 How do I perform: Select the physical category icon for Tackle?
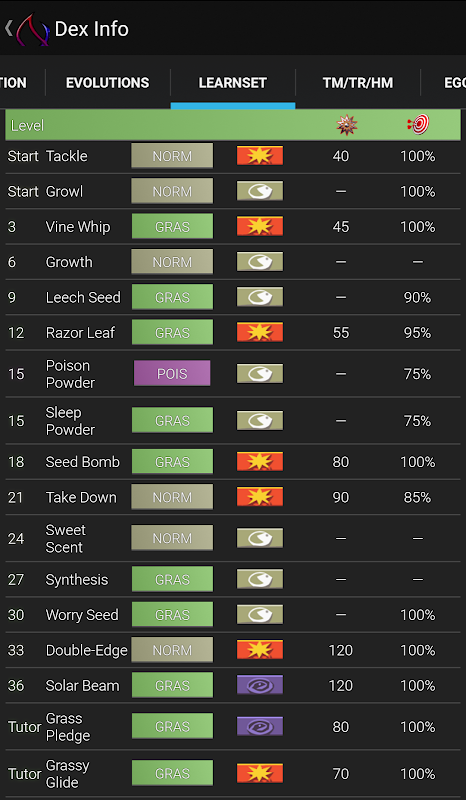(x=260, y=156)
